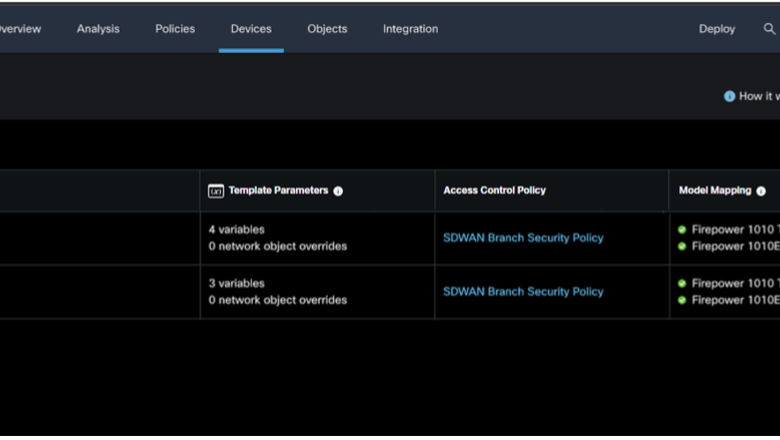Click the Access Control Policy column header
Viewport: 780px width, 440px height.
pos(494,190)
